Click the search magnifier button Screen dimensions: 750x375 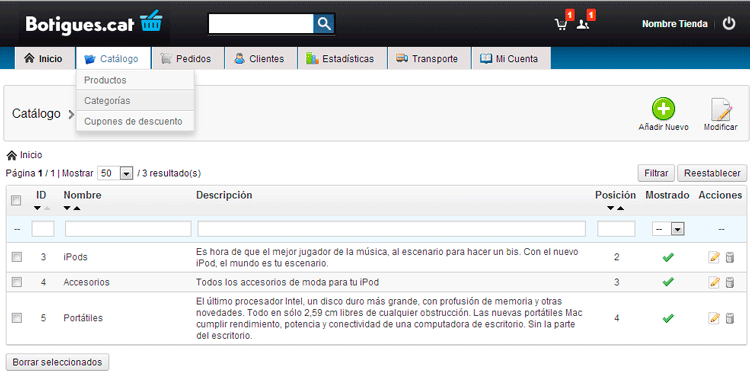click(x=324, y=23)
